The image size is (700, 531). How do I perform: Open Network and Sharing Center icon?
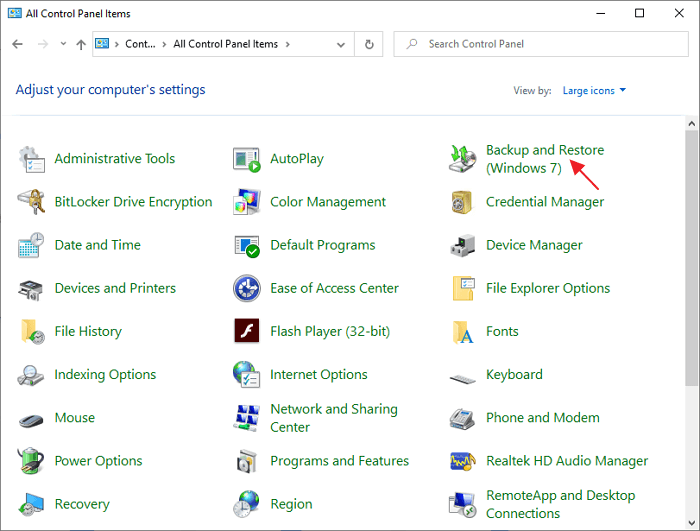tap(246, 418)
